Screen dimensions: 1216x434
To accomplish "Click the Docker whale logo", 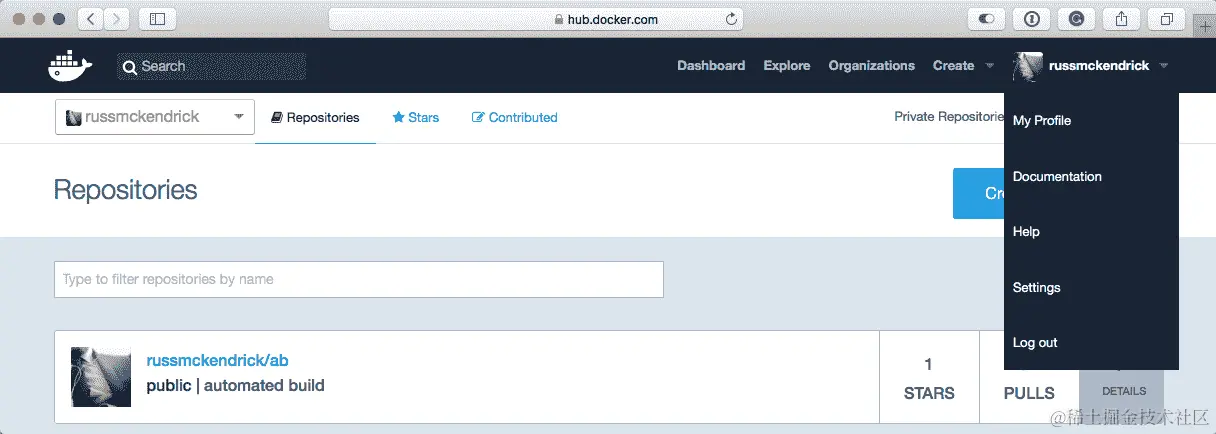I will 70,66.
